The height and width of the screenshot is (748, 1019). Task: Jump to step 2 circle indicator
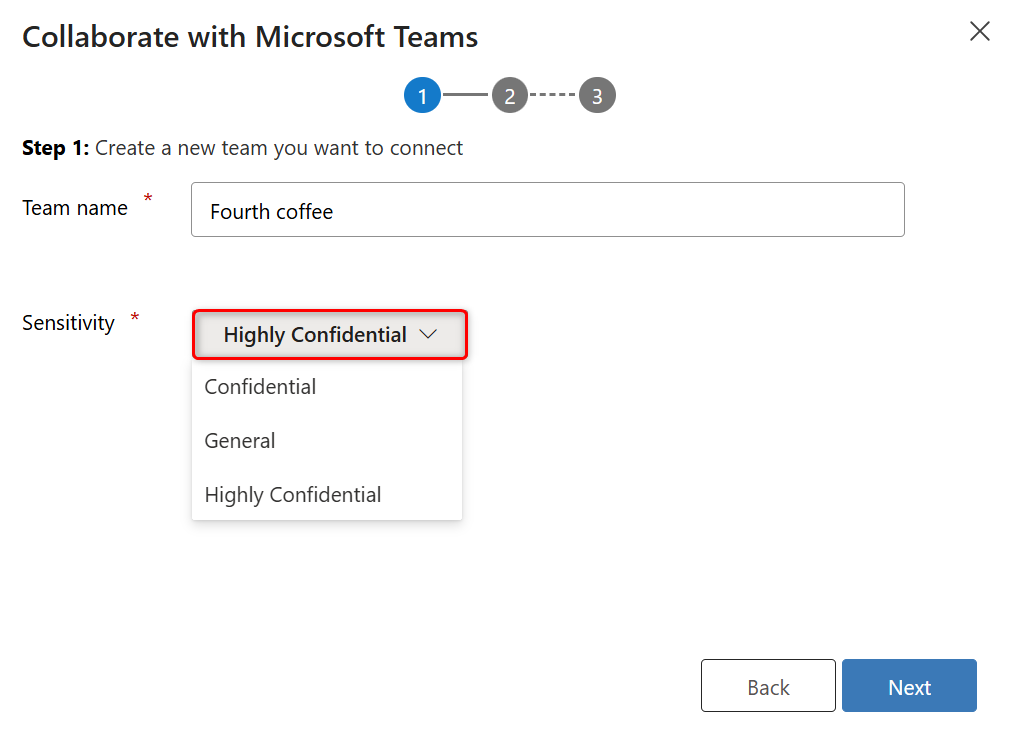click(x=509, y=96)
